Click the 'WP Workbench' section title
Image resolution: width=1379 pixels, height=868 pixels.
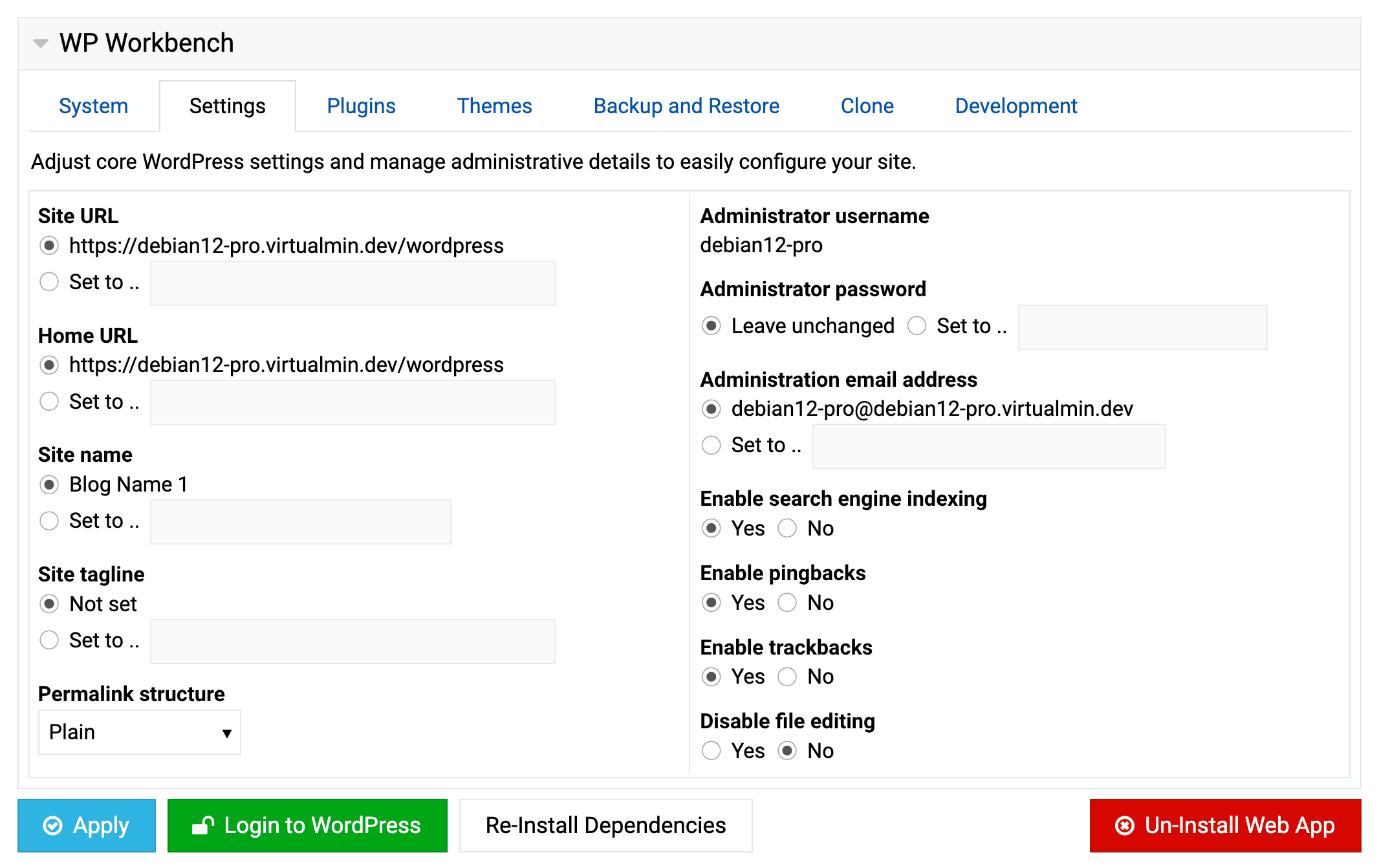click(x=147, y=43)
